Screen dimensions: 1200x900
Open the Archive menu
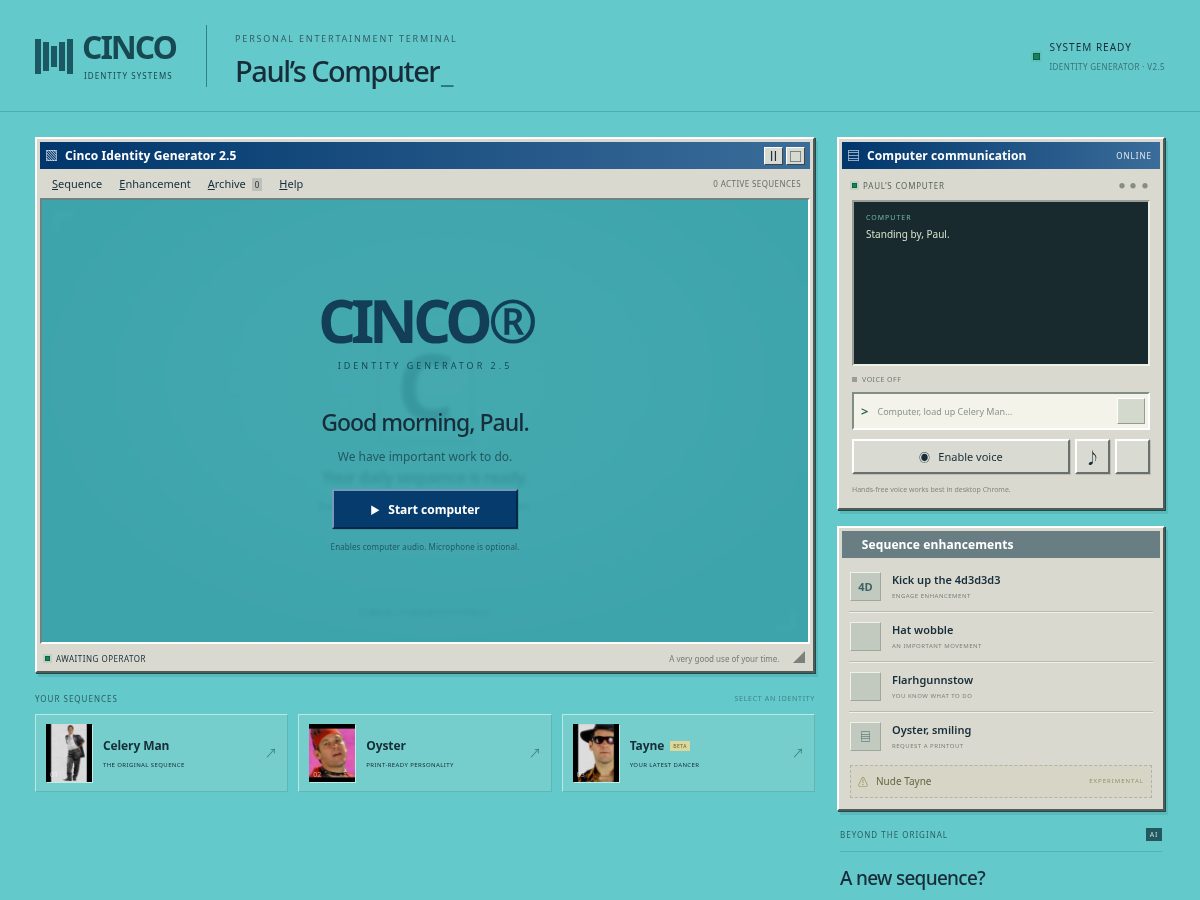tap(234, 184)
